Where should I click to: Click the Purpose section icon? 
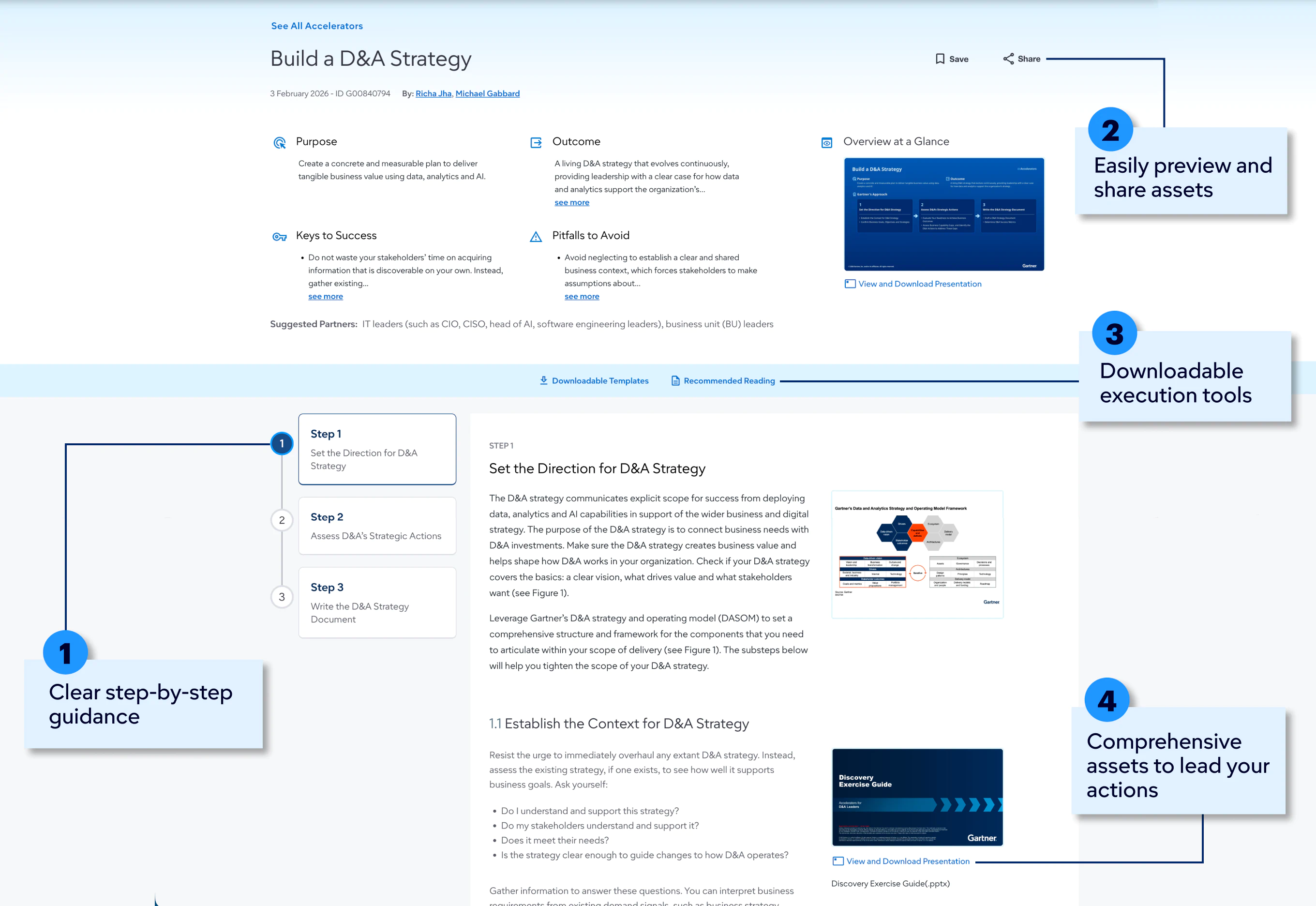pyautogui.click(x=279, y=142)
